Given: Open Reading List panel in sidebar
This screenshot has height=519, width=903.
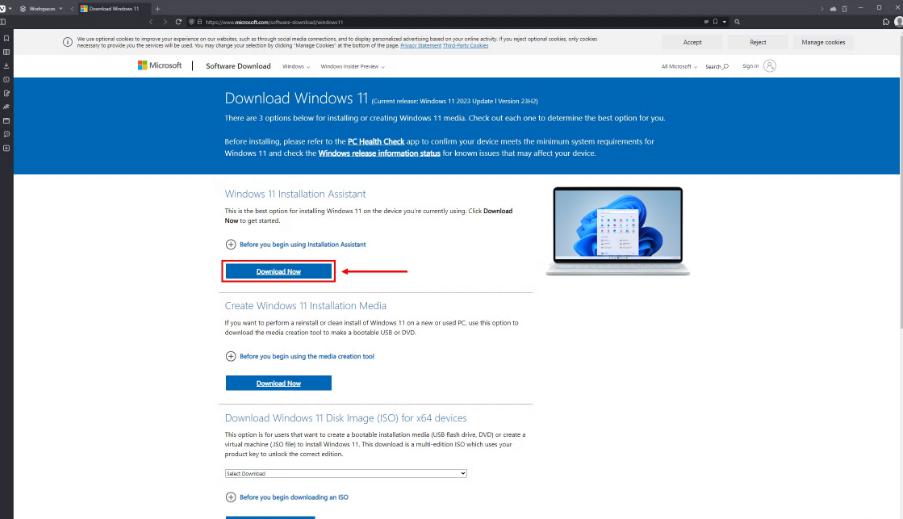Looking at the screenshot, I should tap(6, 52).
